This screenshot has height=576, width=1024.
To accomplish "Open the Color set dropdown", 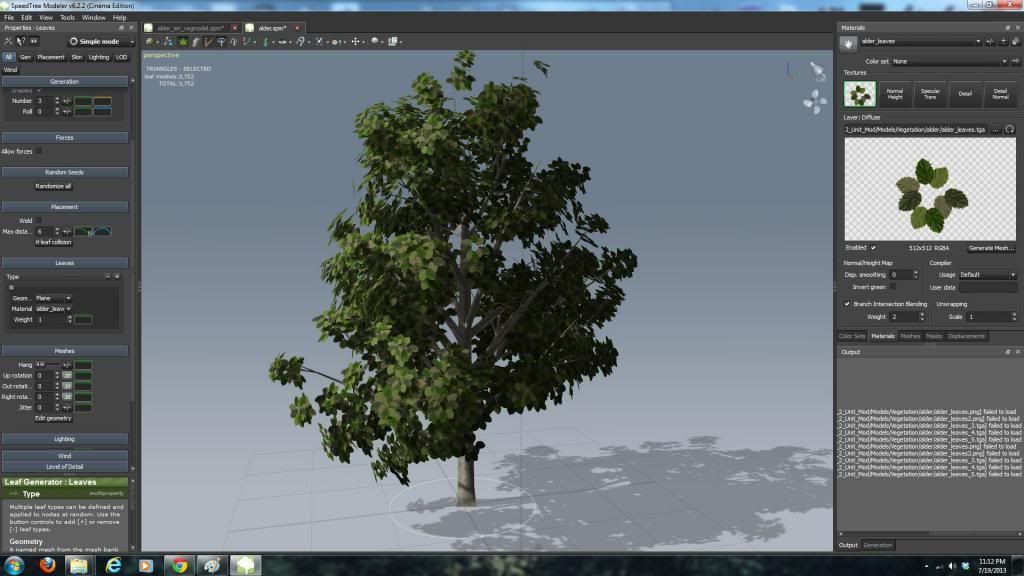I will click(949, 61).
